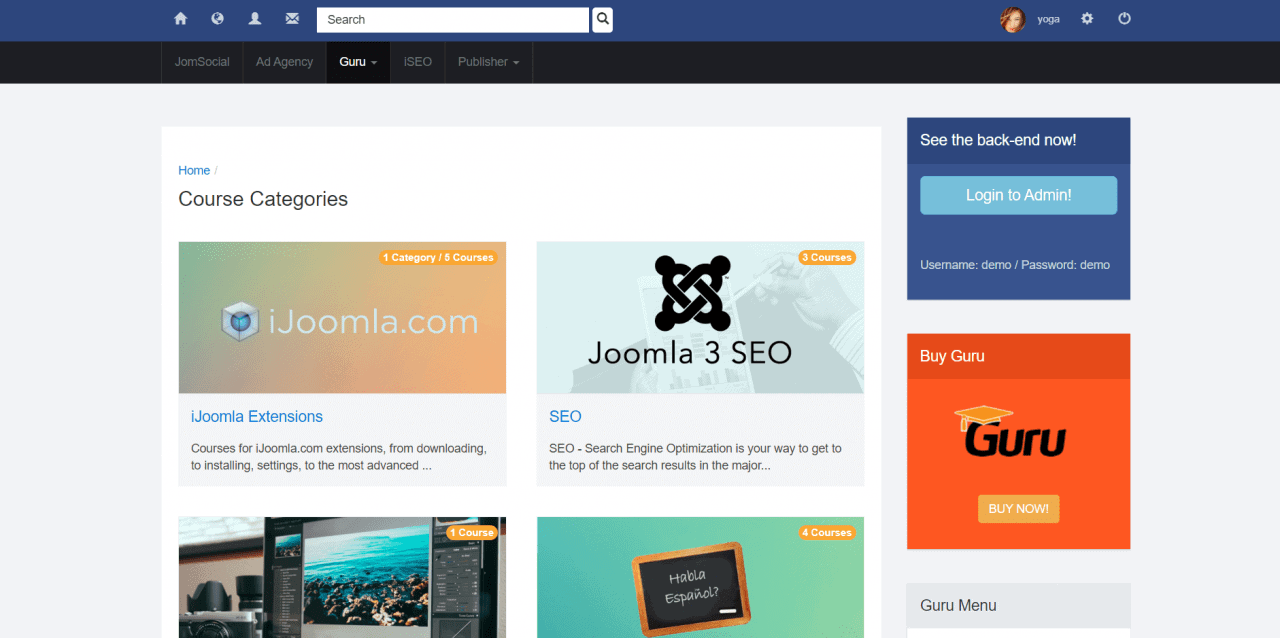
Task: Click the '4 Courses' badge
Action: click(826, 532)
